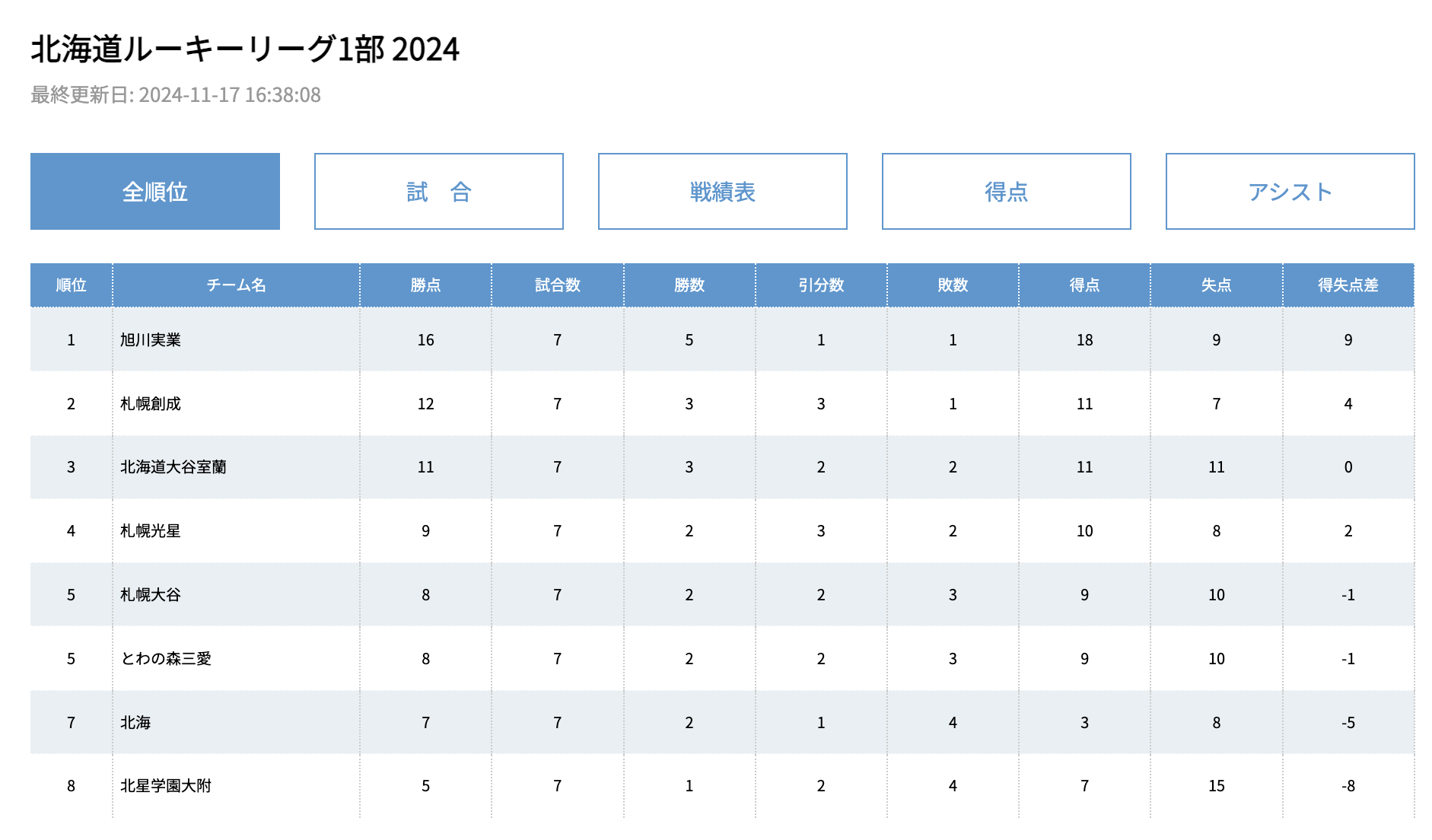Click 札幌光星's points value 9
The width and height of the screenshot is (1432, 840).
pos(426,531)
